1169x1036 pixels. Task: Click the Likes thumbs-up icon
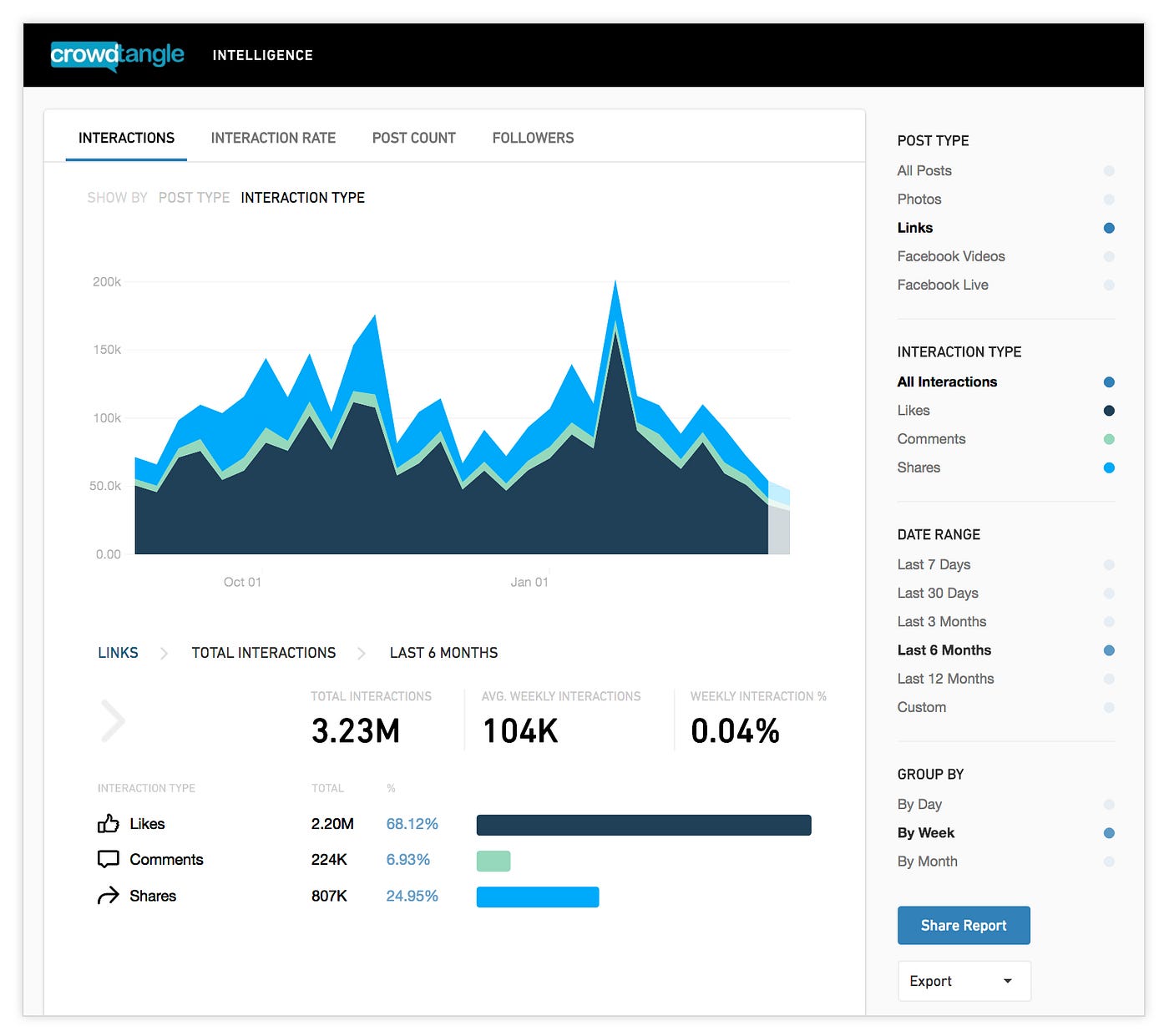pyautogui.click(x=109, y=824)
